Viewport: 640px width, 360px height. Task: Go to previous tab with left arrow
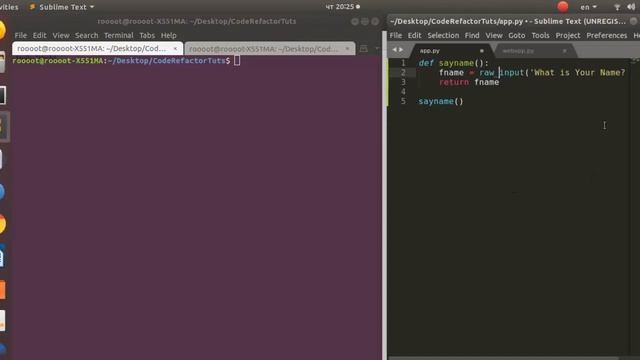point(394,50)
